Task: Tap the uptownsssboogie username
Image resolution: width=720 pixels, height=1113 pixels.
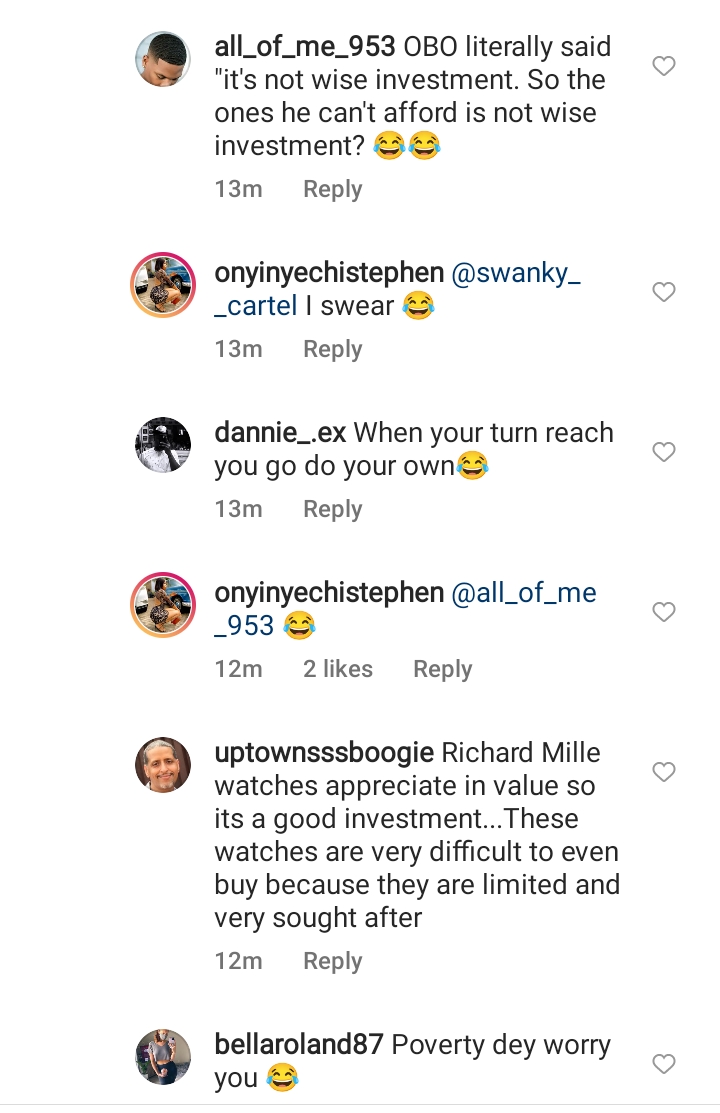Action: point(324,753)
